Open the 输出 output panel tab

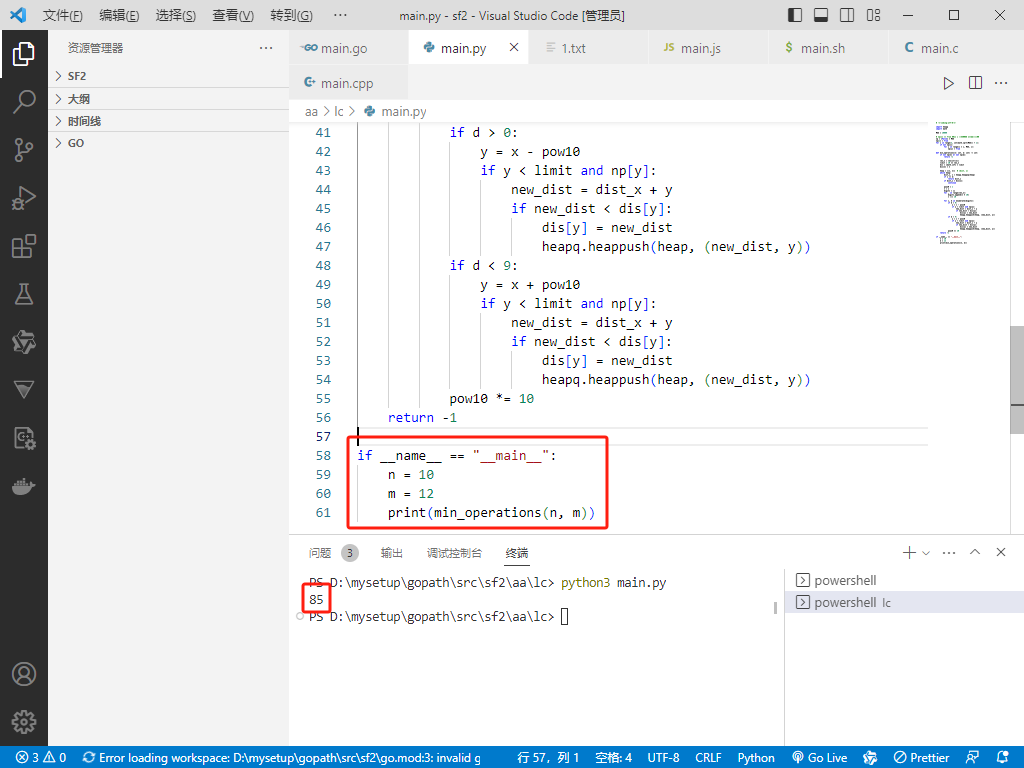click(392, 553)
